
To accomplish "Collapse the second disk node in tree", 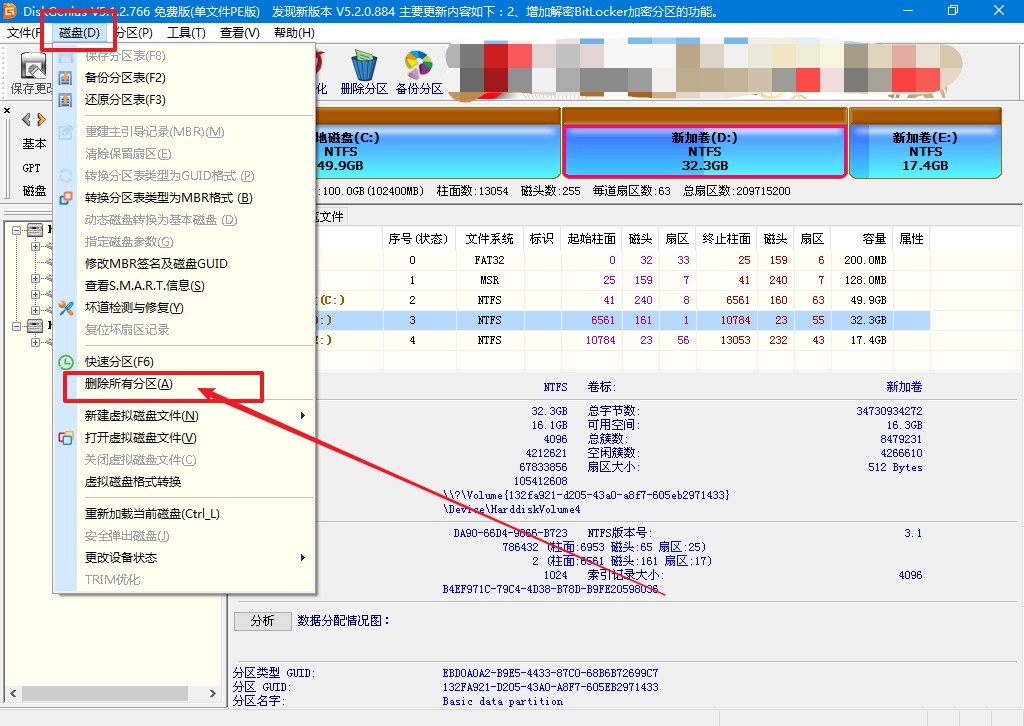I will [16, 326].
